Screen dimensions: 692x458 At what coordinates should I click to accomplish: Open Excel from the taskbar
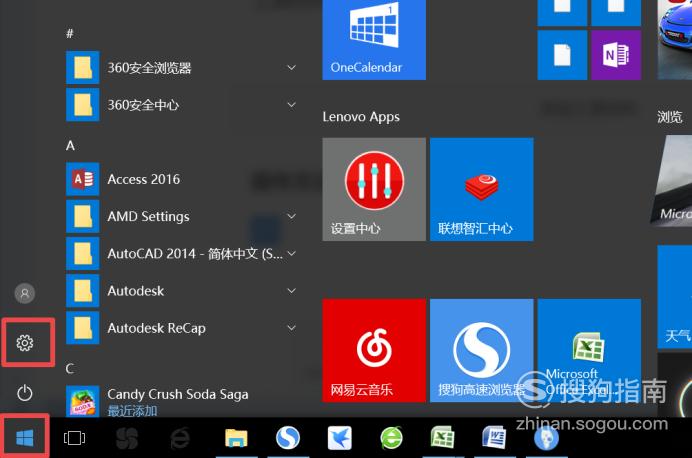[x=443, y=438]
